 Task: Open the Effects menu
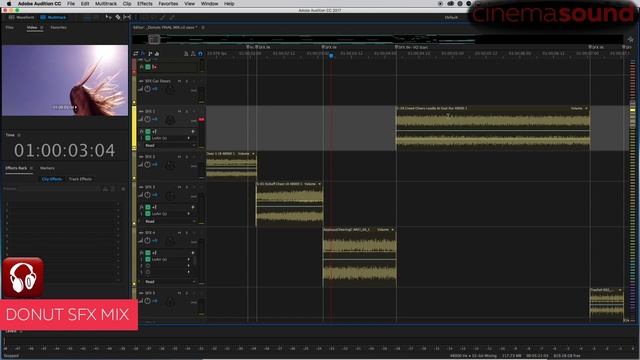coord(144,4)
